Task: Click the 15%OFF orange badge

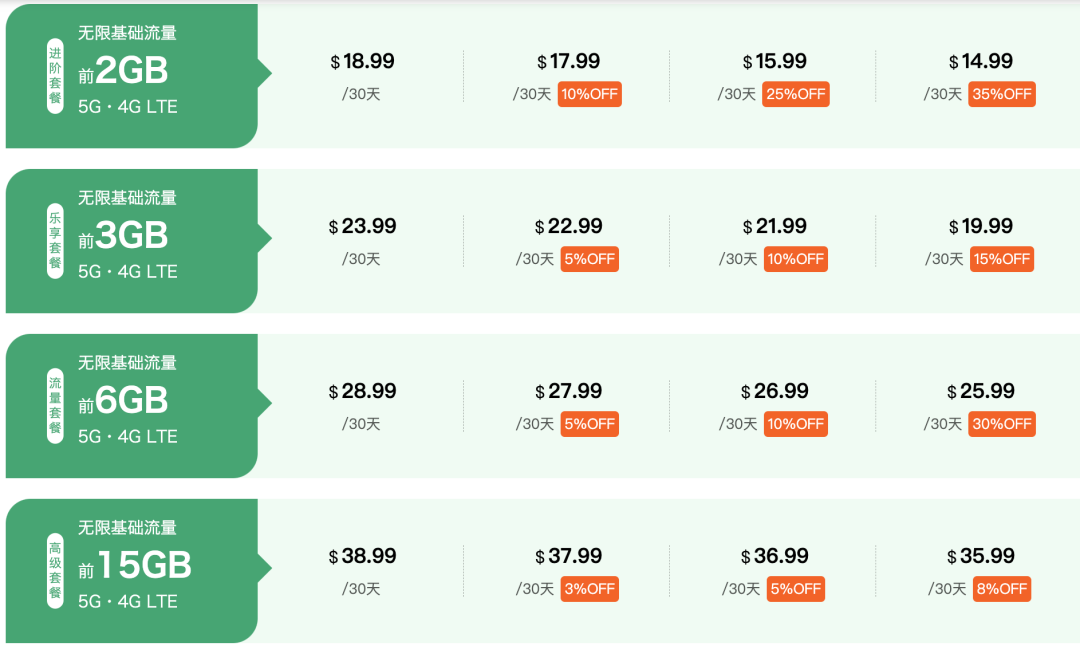Action: tap(1001, 259)
